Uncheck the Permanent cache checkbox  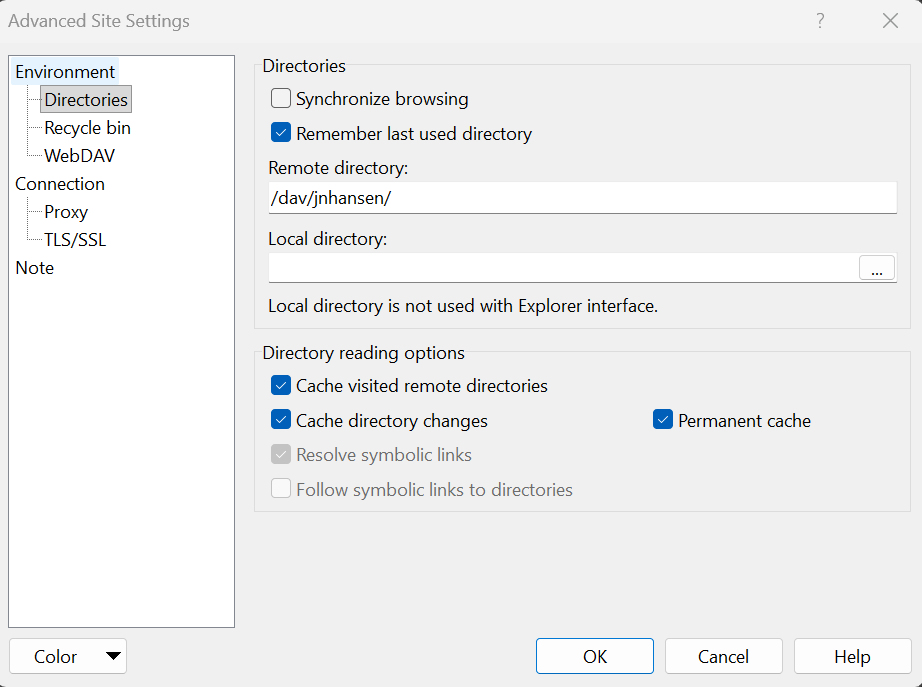[x=663, y=421]
